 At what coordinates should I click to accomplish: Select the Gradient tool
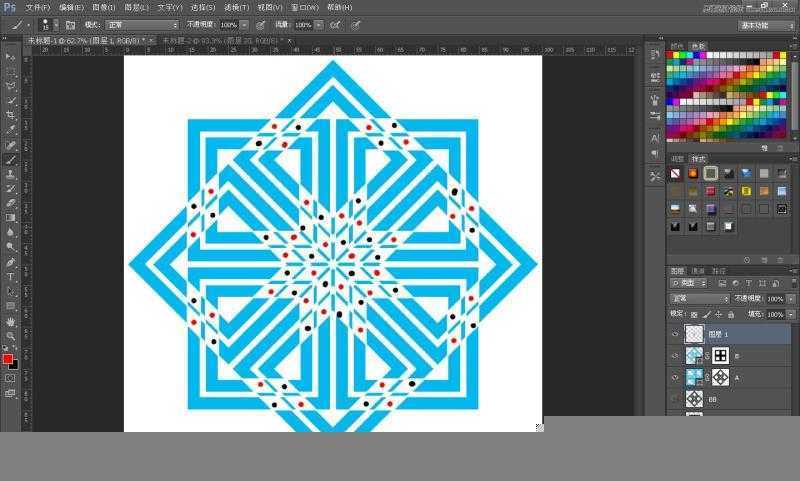(10, 217)
